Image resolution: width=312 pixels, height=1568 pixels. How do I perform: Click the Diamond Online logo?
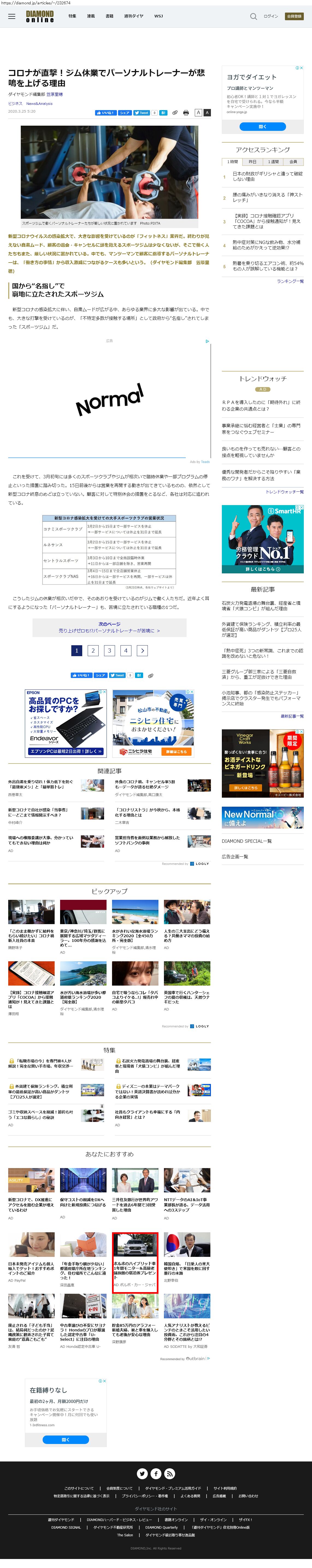tap(40, 16)
